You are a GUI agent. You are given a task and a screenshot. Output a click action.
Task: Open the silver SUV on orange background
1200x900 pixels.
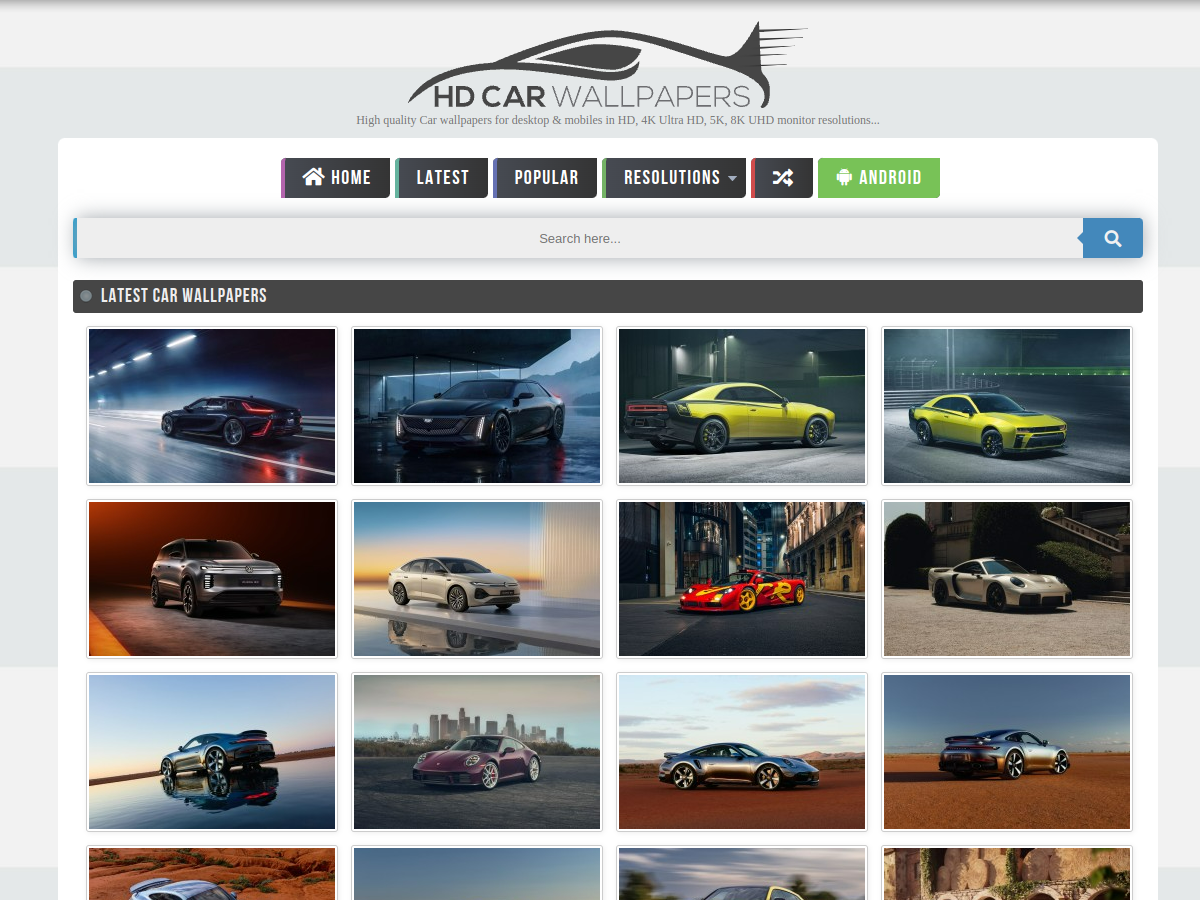click(x=212, y=579)
